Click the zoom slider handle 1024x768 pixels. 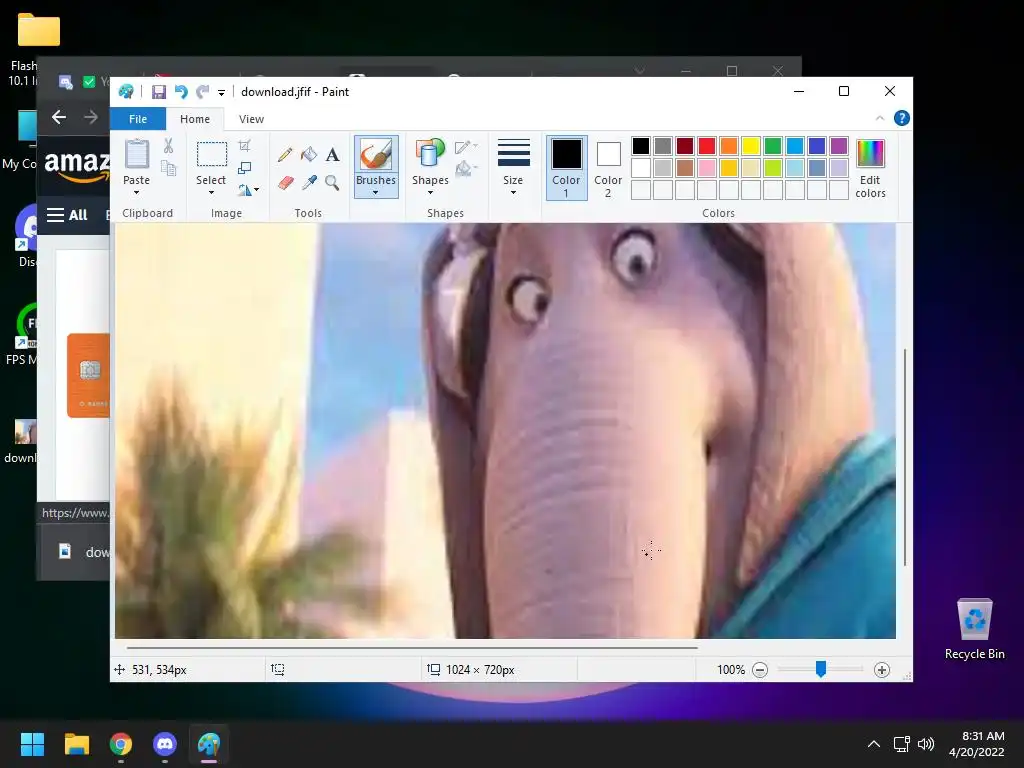click(821, 669)
